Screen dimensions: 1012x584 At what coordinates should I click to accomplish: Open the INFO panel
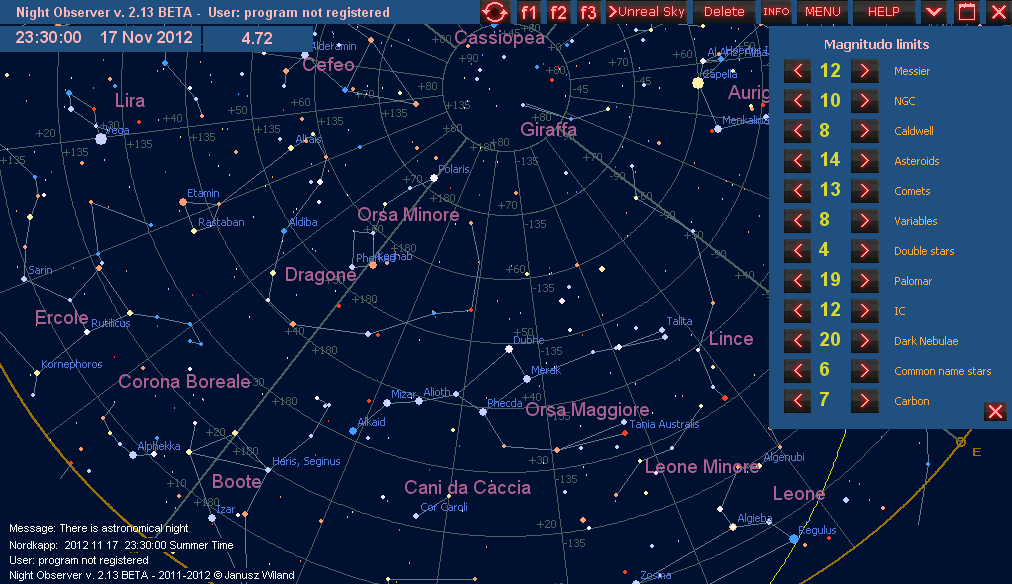(776, 12)
